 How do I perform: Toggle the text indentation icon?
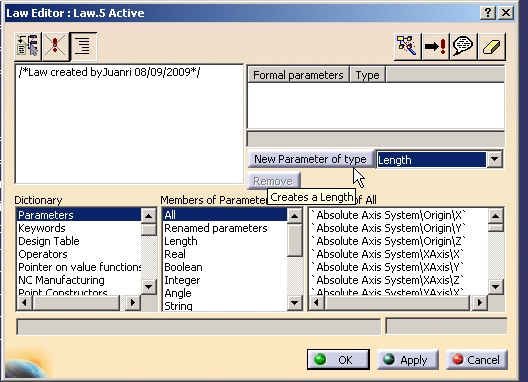coord(83,46)
